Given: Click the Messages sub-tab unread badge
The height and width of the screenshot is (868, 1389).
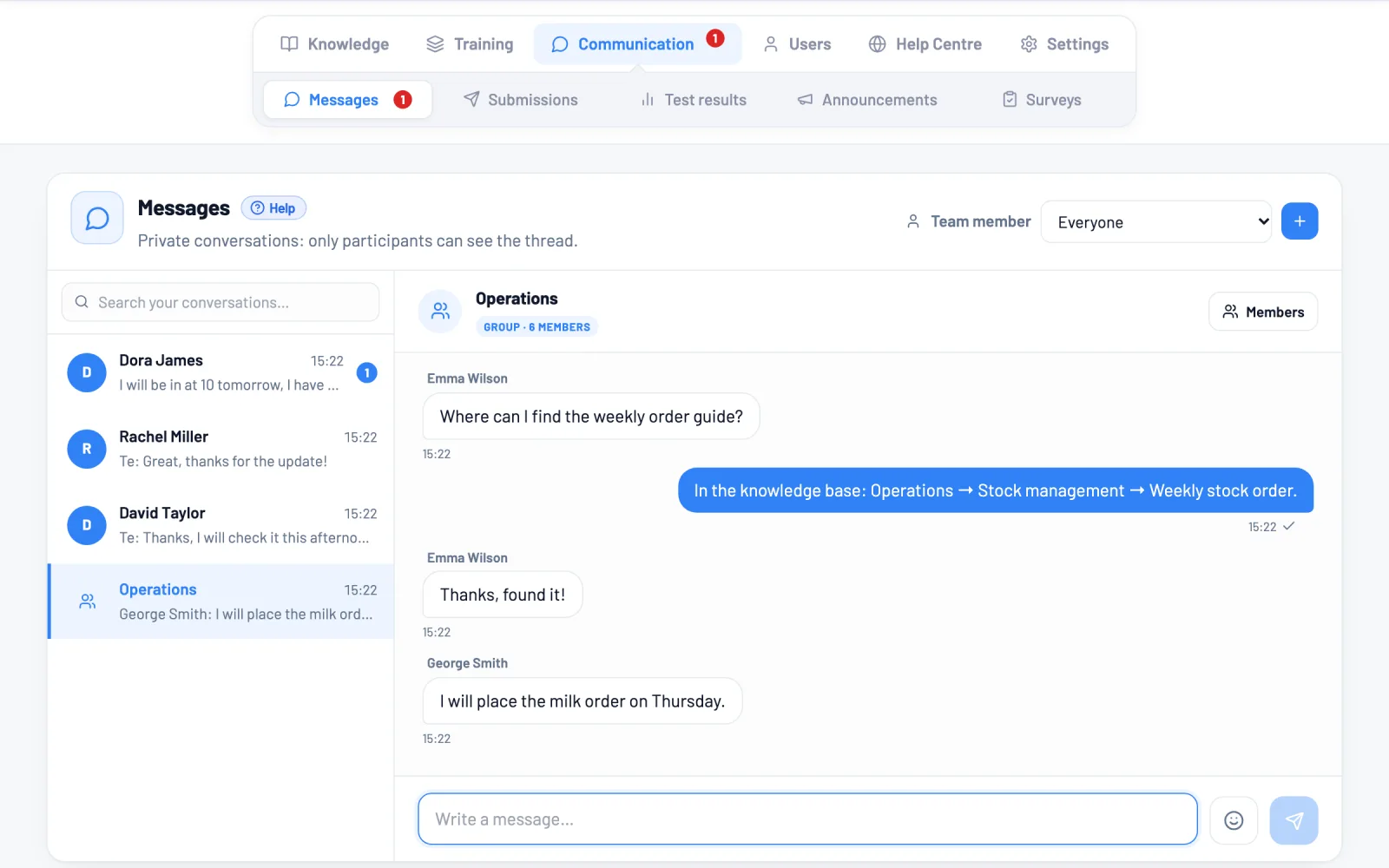Looking at the screenshot, I should [403, 100].
